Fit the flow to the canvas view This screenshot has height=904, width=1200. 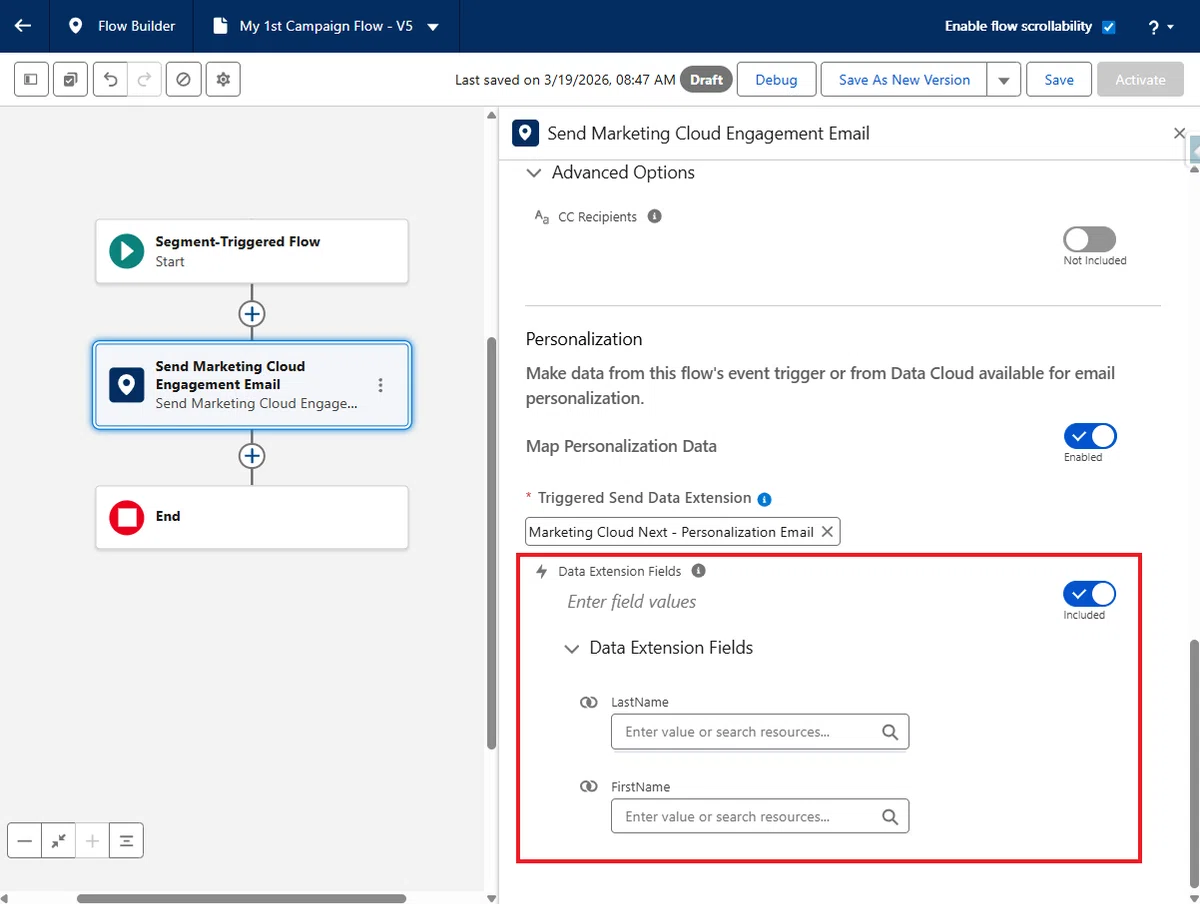[59, 841]
